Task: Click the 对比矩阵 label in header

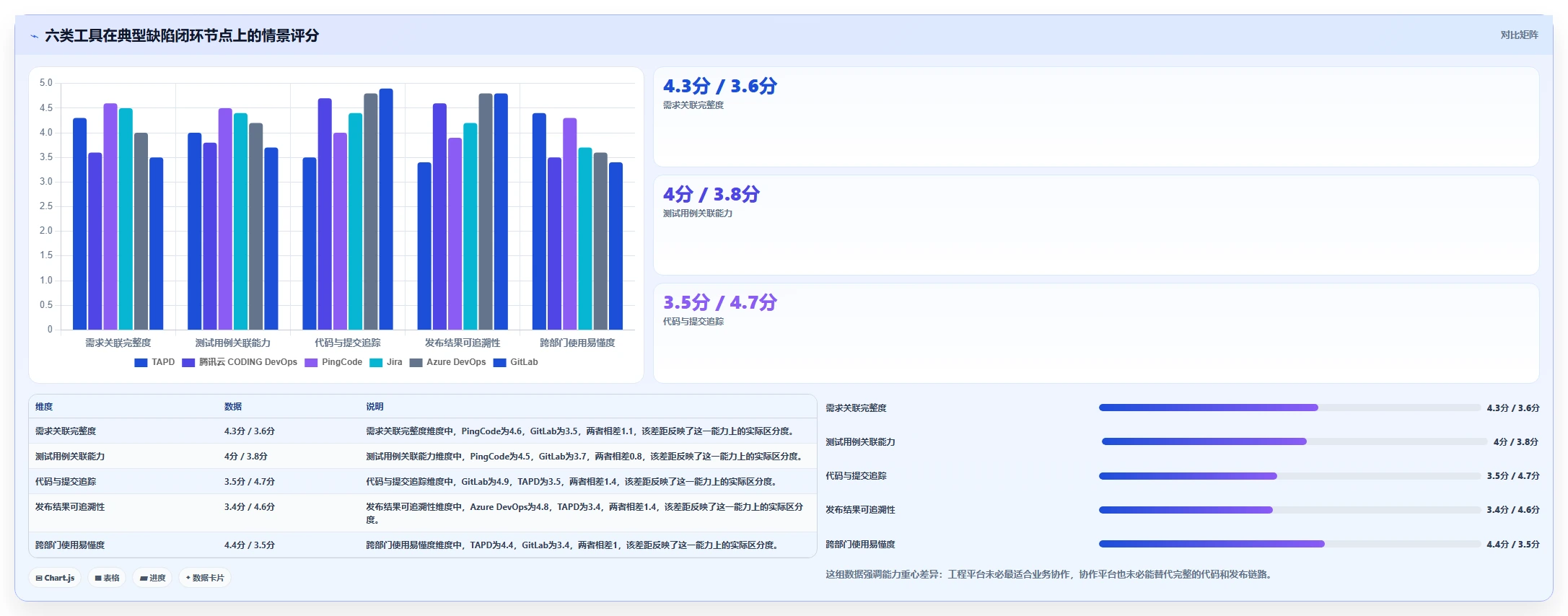Action: (x=1519, y=35)
